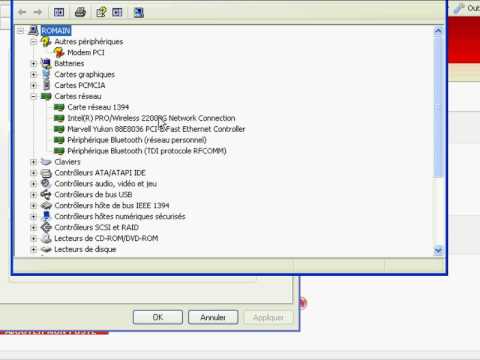Select Périphérique Bluetooth (réseau personnel)
480x360 pixels.
(137, 140)
